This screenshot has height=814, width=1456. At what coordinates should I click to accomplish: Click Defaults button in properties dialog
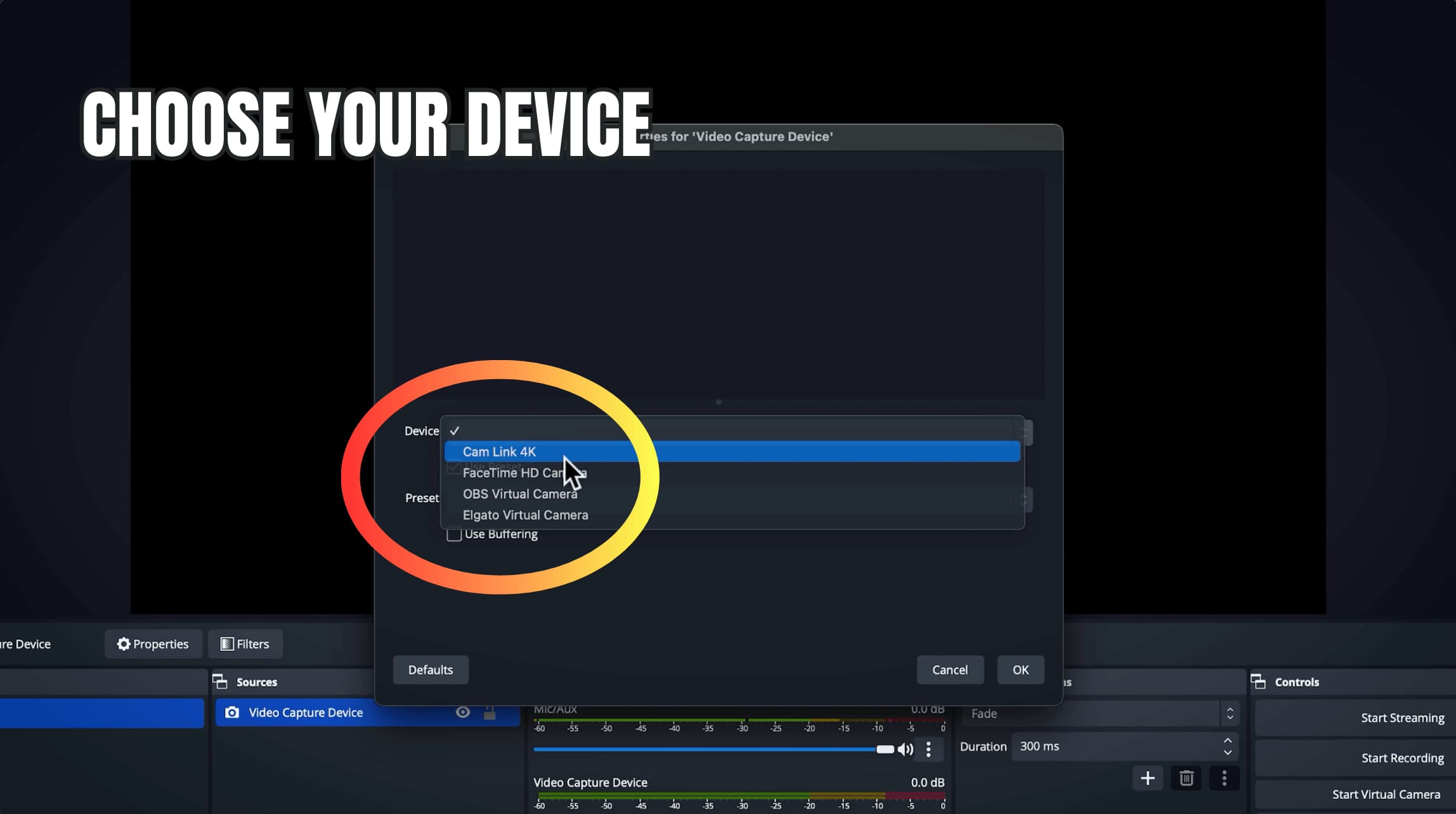click(431, 669)
